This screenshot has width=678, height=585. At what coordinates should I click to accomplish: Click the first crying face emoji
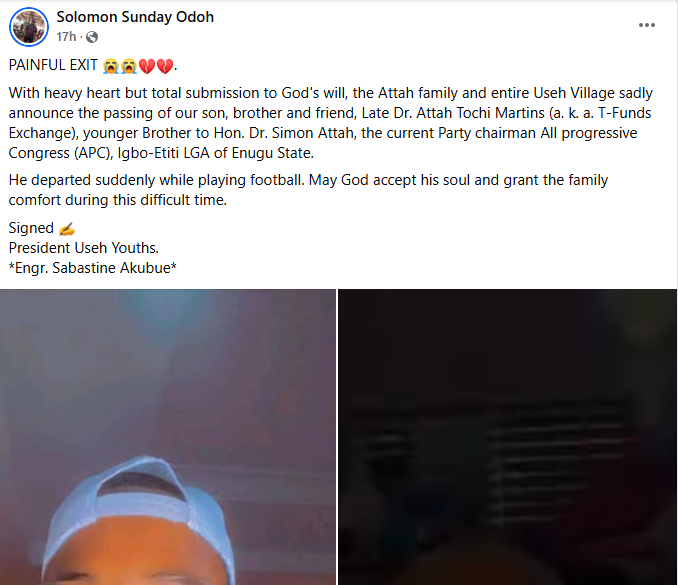111,66
